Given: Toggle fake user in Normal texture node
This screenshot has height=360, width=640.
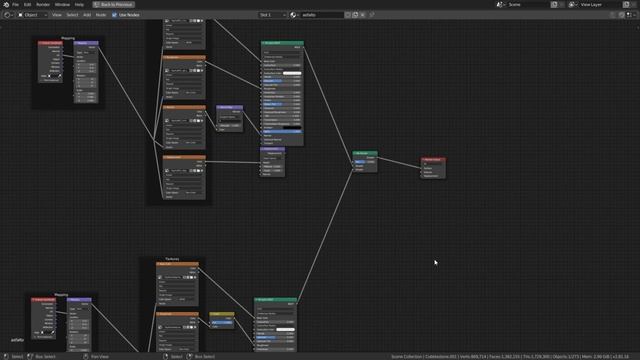Looking at the screenshot, I should point(191,121).
